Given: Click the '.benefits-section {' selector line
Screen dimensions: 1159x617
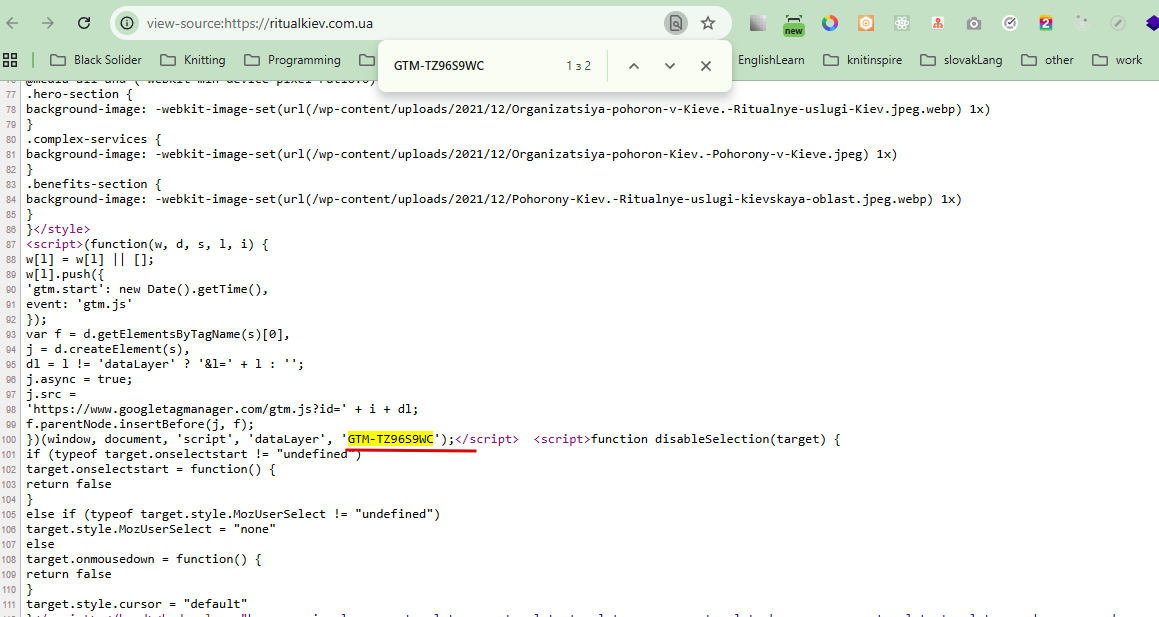Looking at the screenshot, I should pos(94,184).
